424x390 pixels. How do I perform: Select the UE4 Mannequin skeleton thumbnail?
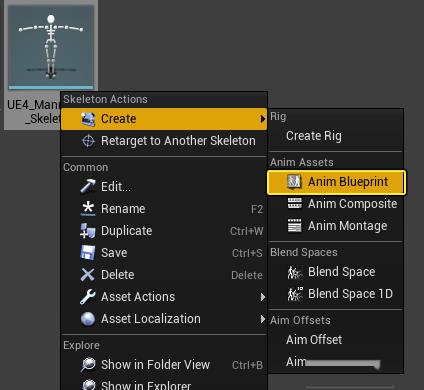pos(51,47)
